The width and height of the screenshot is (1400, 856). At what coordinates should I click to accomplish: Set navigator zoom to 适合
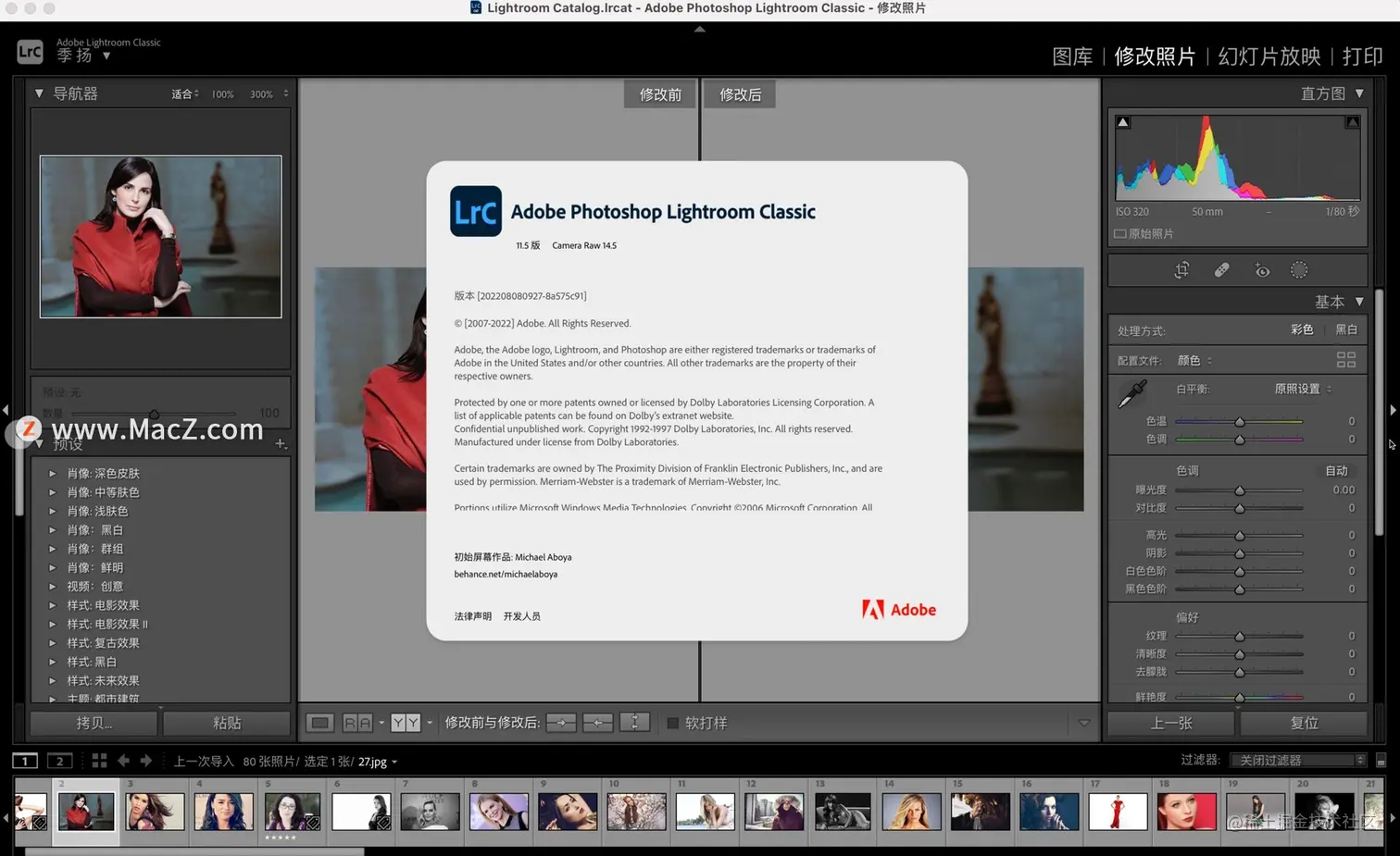click(x=181, y=94)
